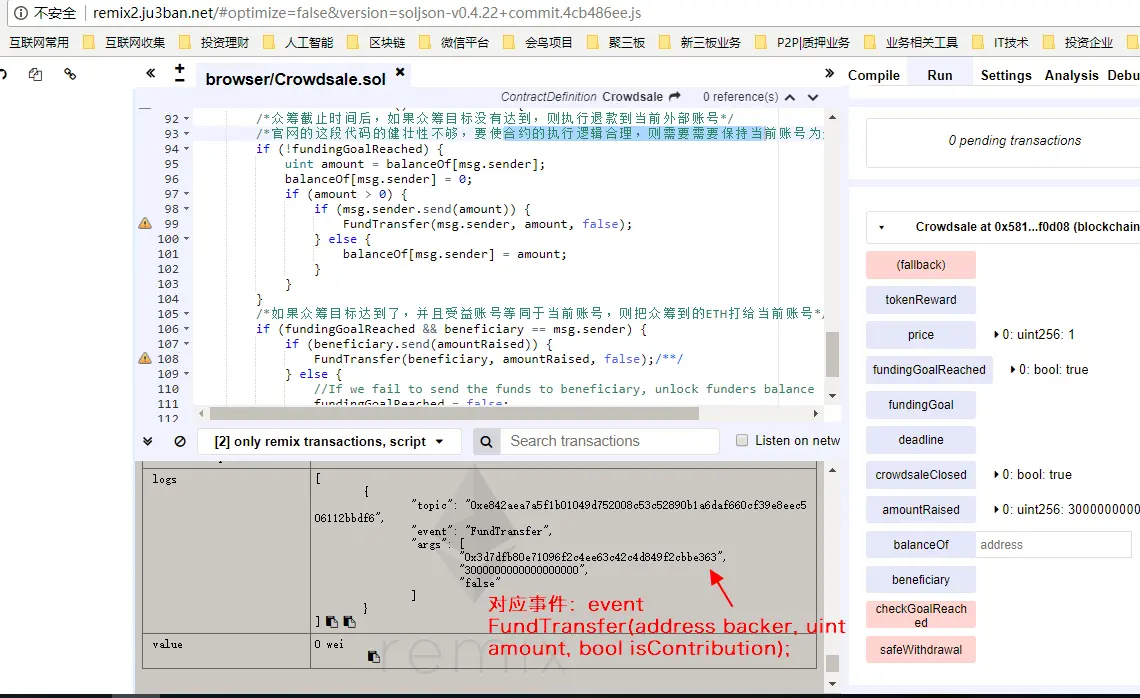Viewport: 1140px width, 698px height.
Task: Click the editor's horizontal scroll left arrow
Action: [x=201, y=413]
